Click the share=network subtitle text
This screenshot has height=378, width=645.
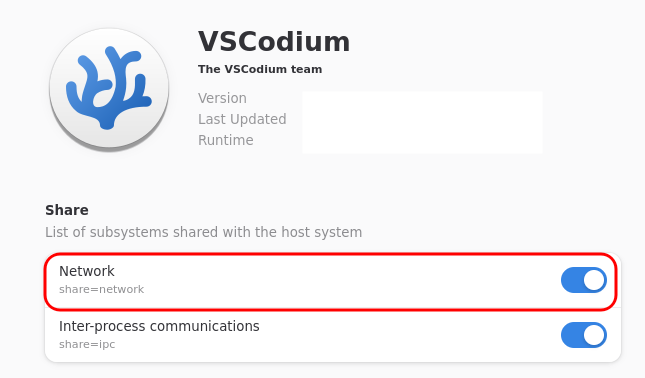pos(102,290)
